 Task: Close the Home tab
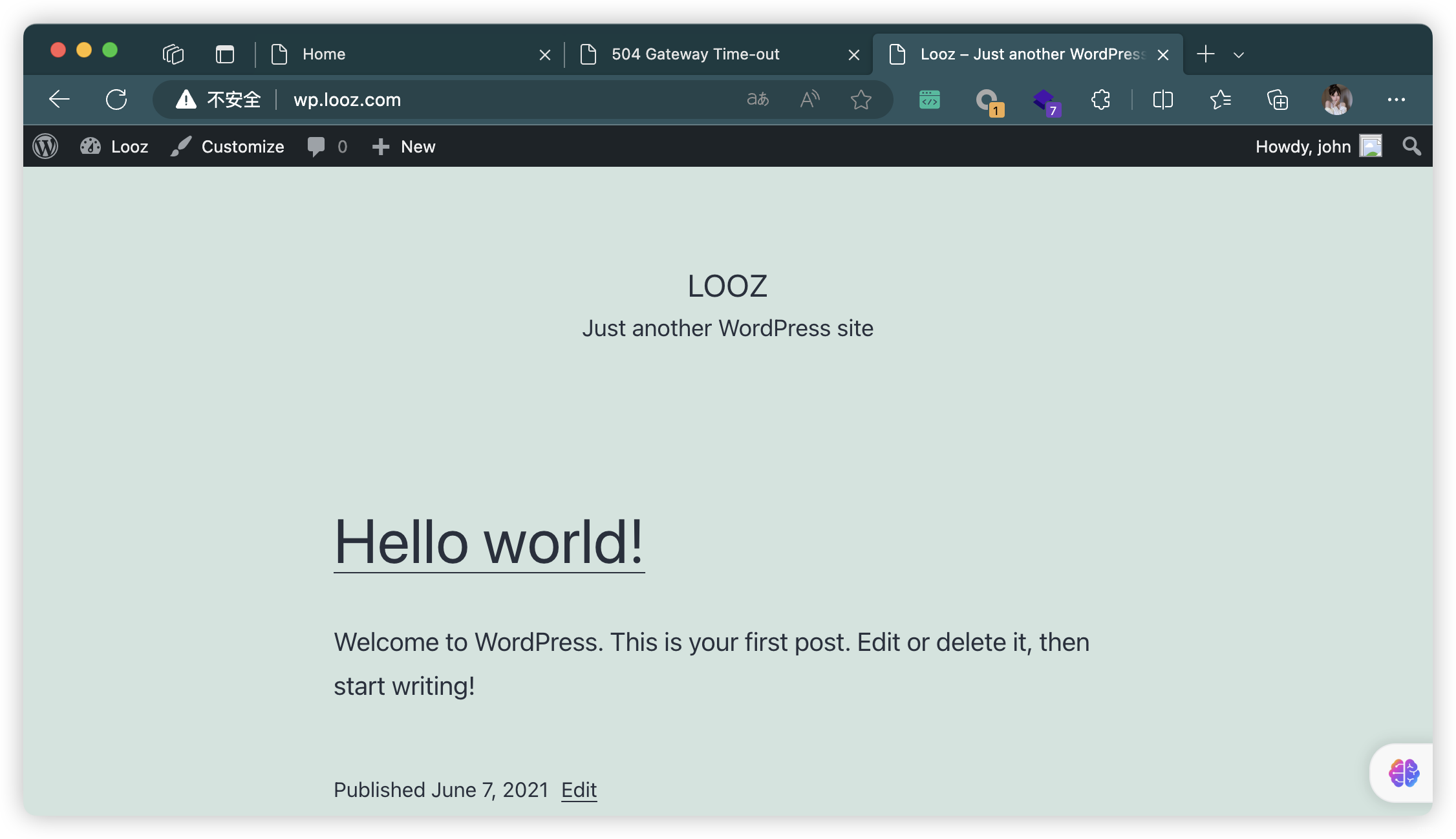545,55
